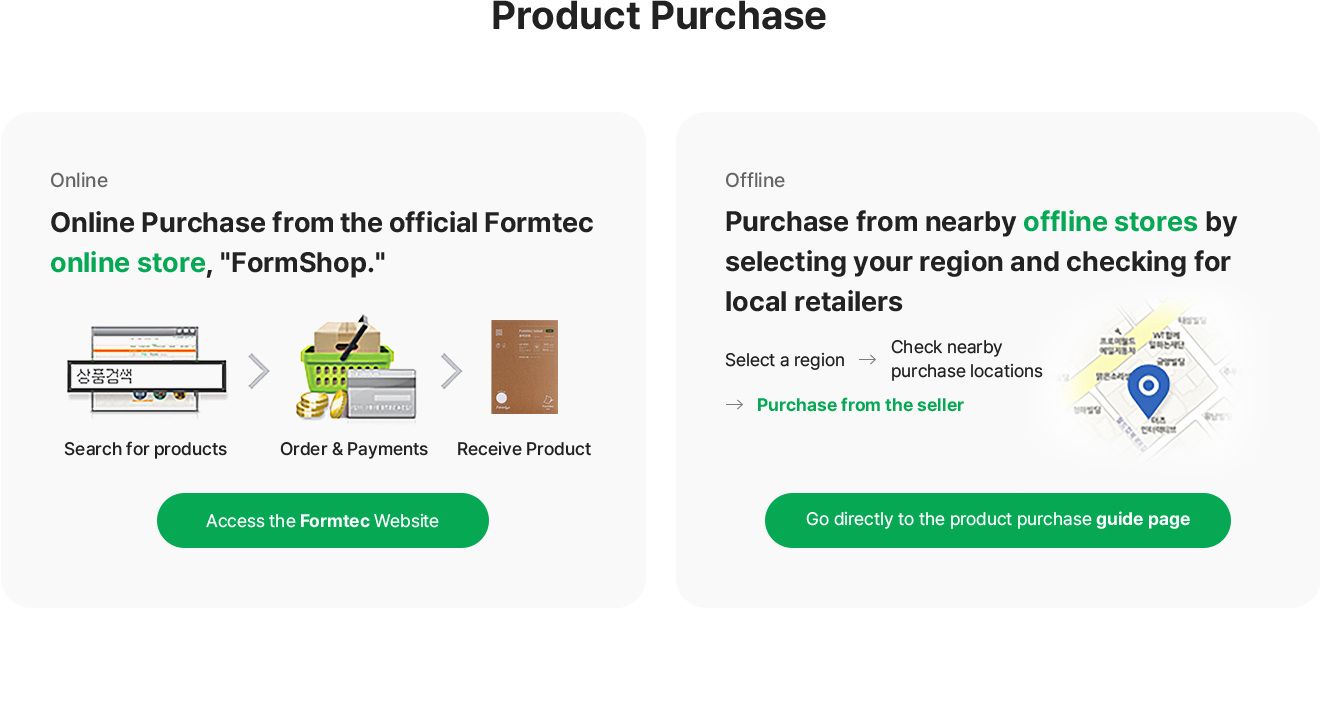Screen dimensions: 1320x707
Task: Click the Product Purchase heading
Action: pyautogui.click(x=659, y=16)
